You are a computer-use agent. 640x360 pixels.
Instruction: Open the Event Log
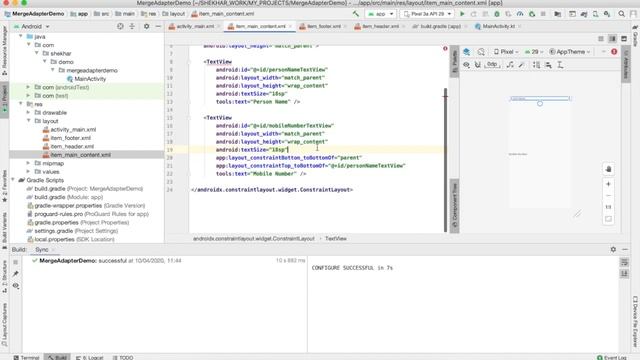611,357
